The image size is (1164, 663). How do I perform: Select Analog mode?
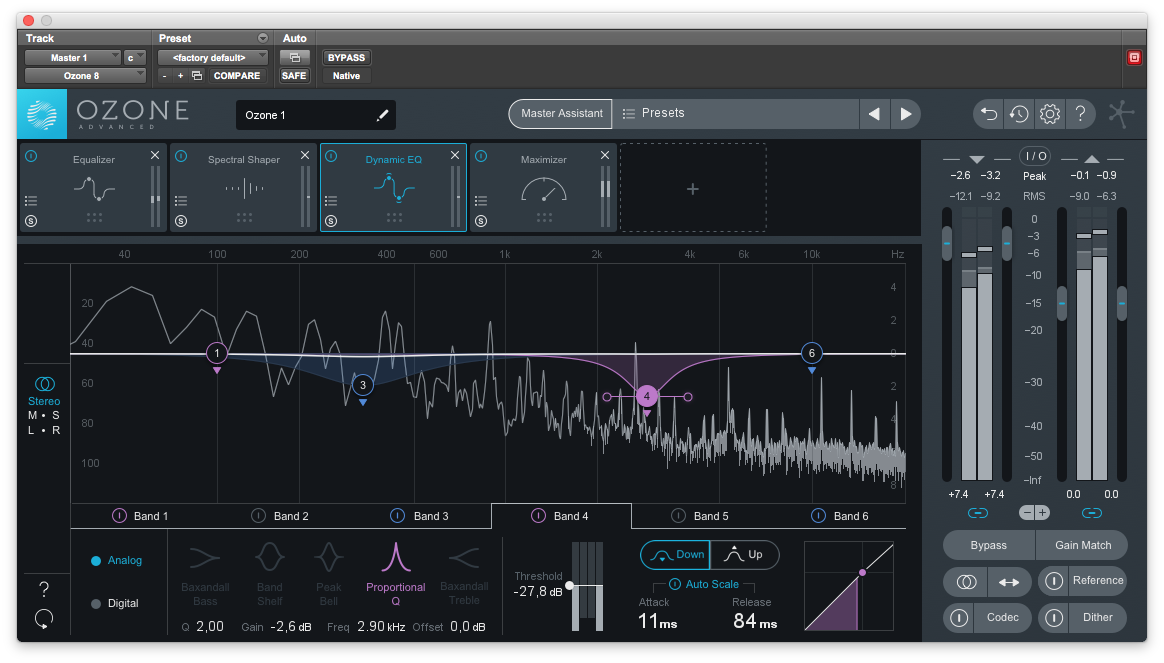click(117, 561)
